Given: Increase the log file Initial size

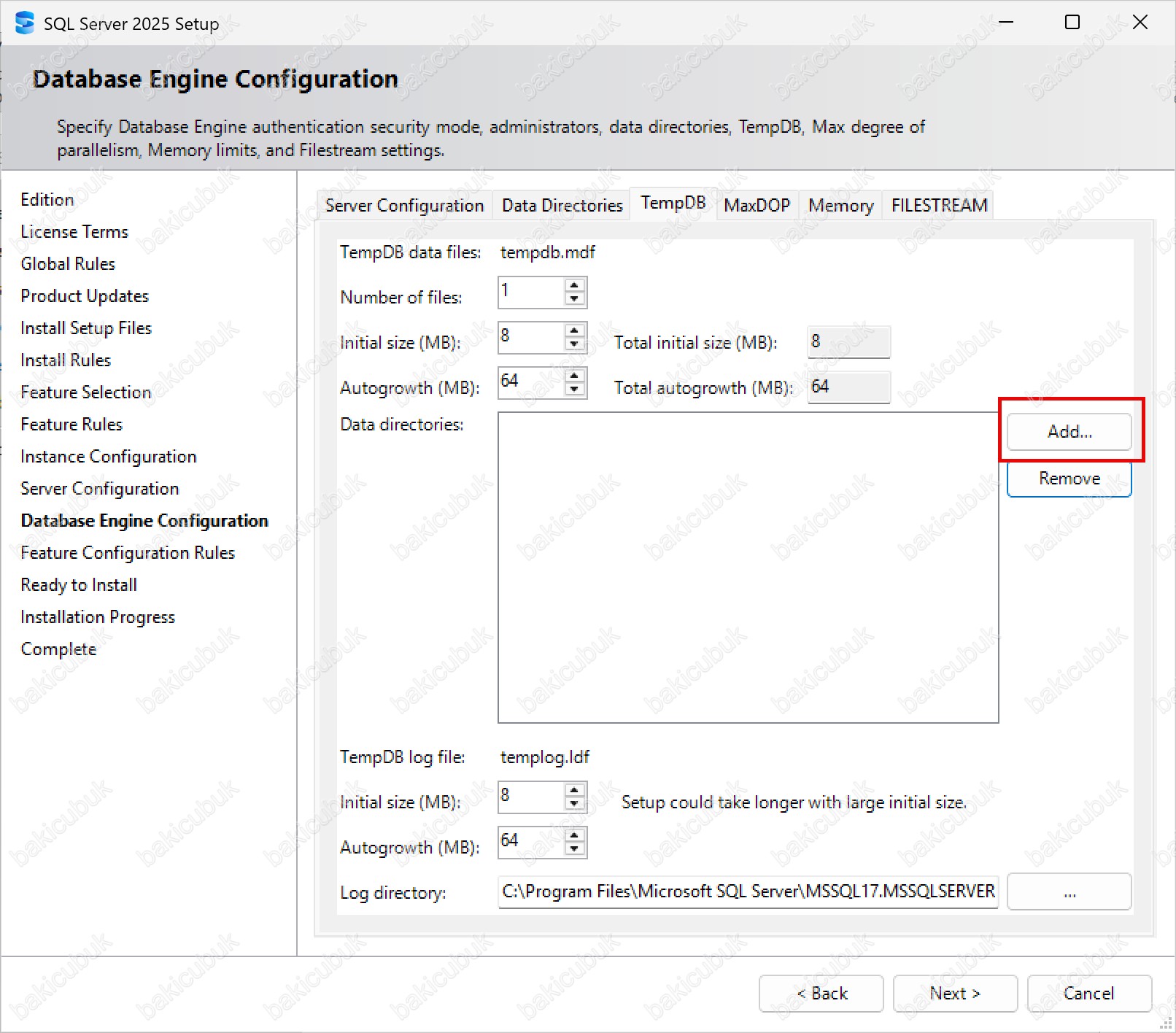Looking at the screenshot, I should tap(575, 790).
